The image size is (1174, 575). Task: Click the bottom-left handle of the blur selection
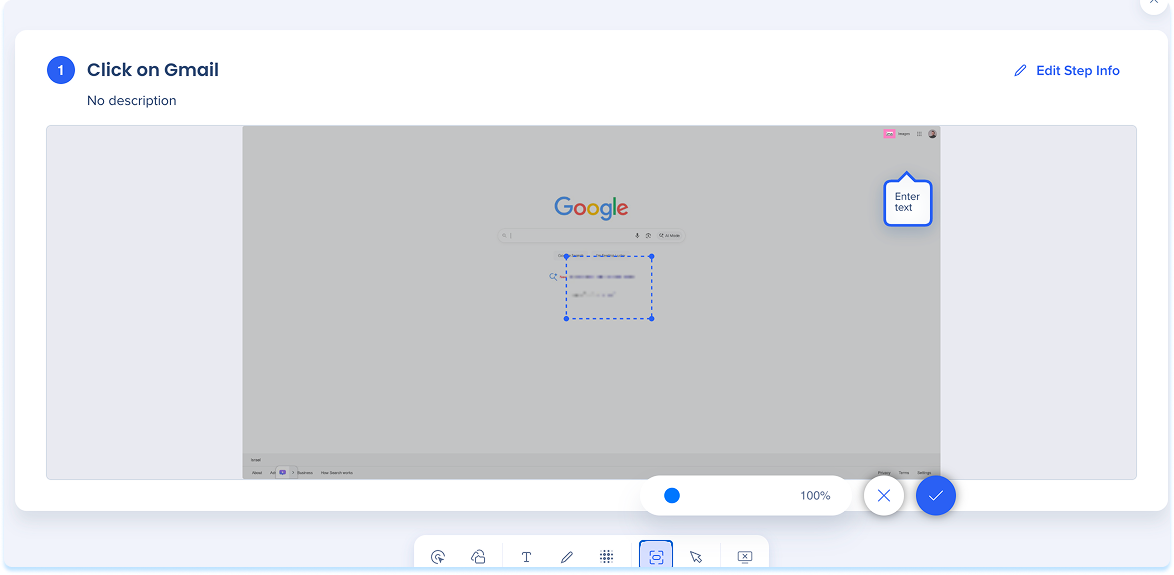click(566, 318)
